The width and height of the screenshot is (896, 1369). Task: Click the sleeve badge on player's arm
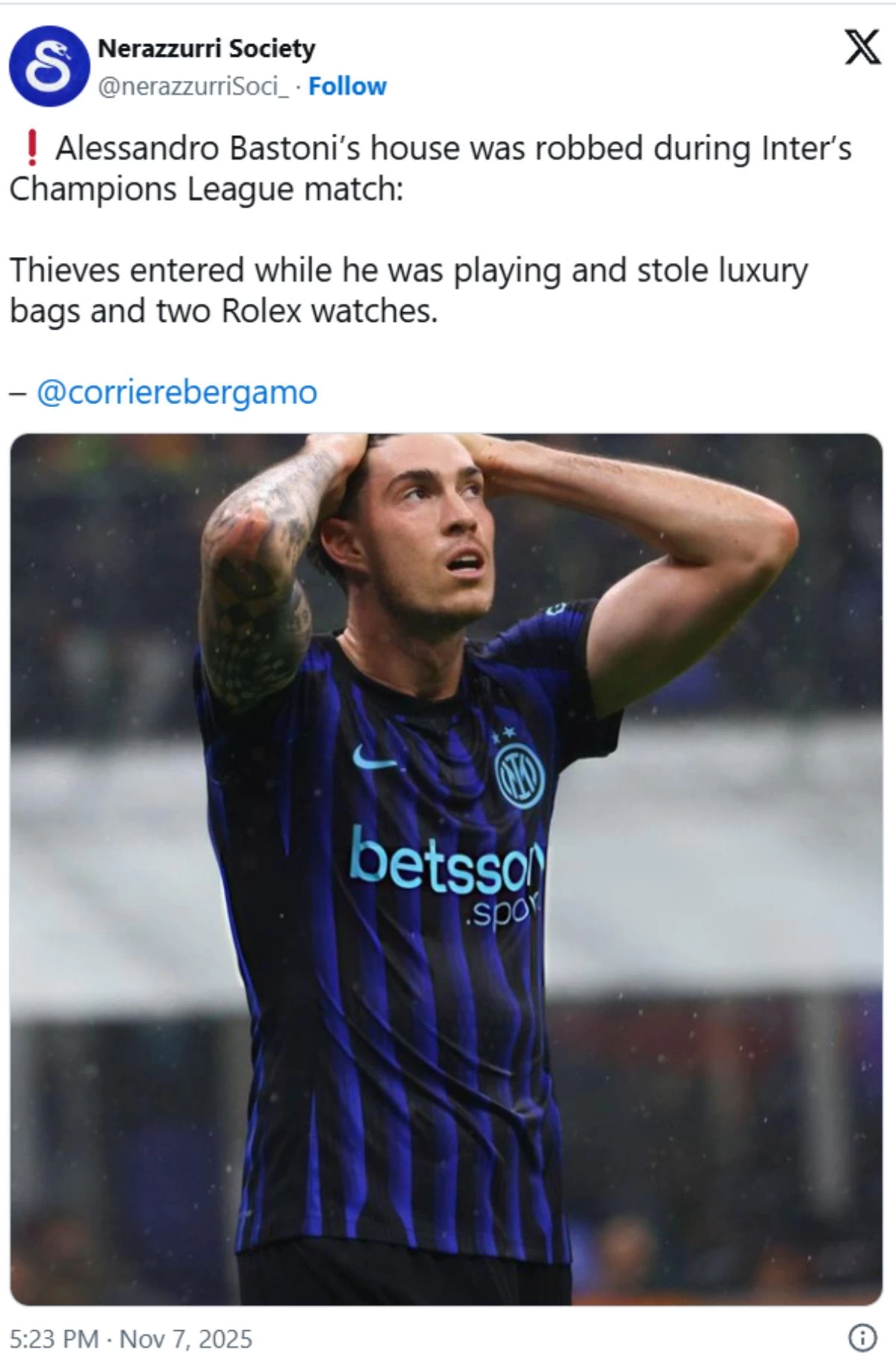[557, 609]
